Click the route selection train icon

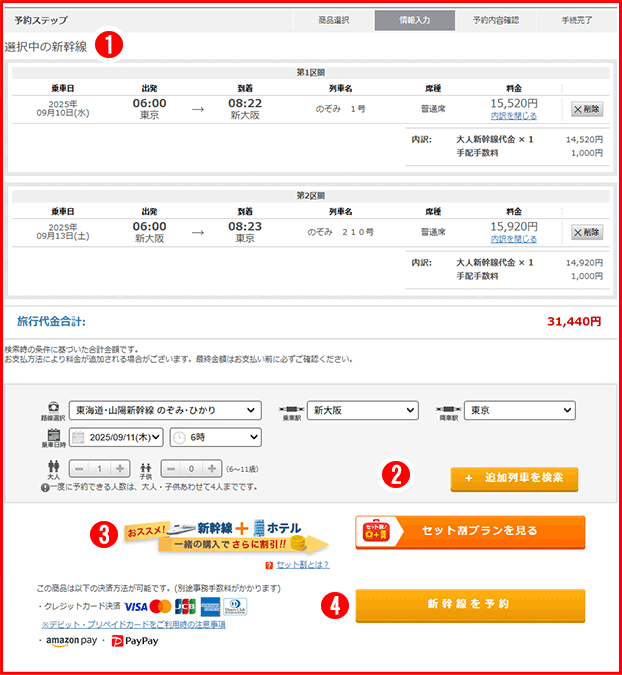[53, 407]
